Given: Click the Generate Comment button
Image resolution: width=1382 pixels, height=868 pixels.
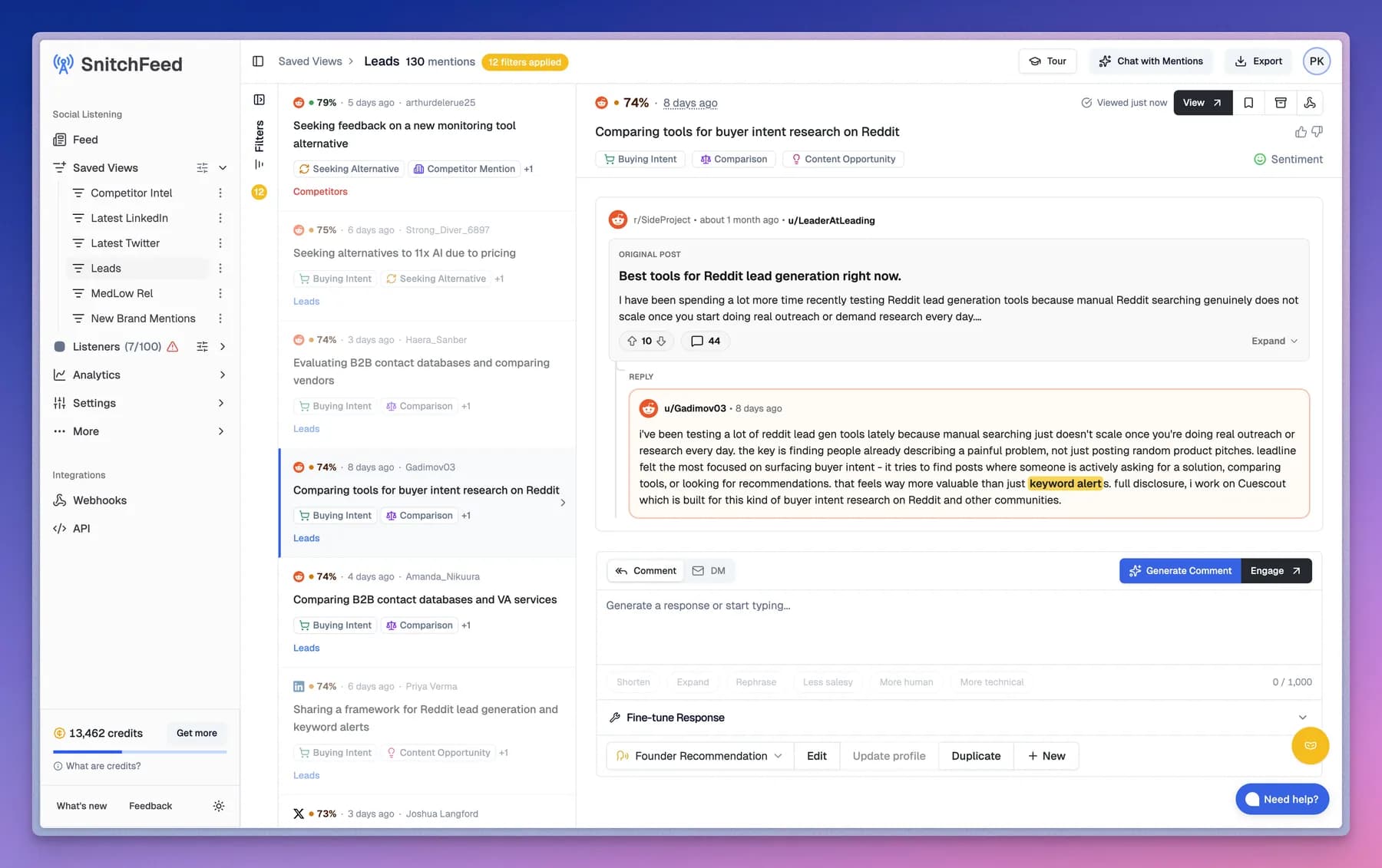Looking at the screenshot, I should tap(1180, 571).
